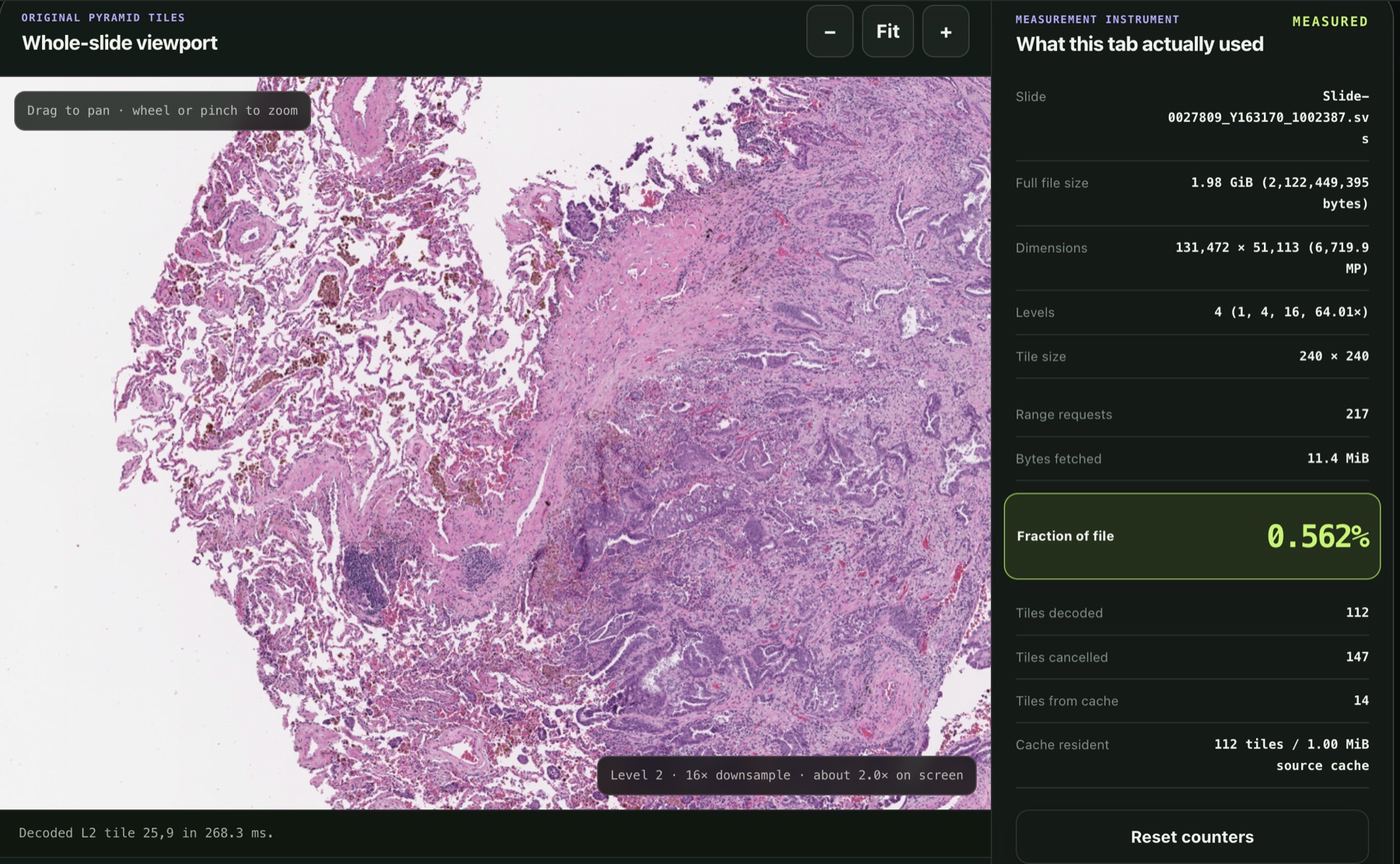Zoom out with the minus button
1400x864 pixels.
pos(829,31)
